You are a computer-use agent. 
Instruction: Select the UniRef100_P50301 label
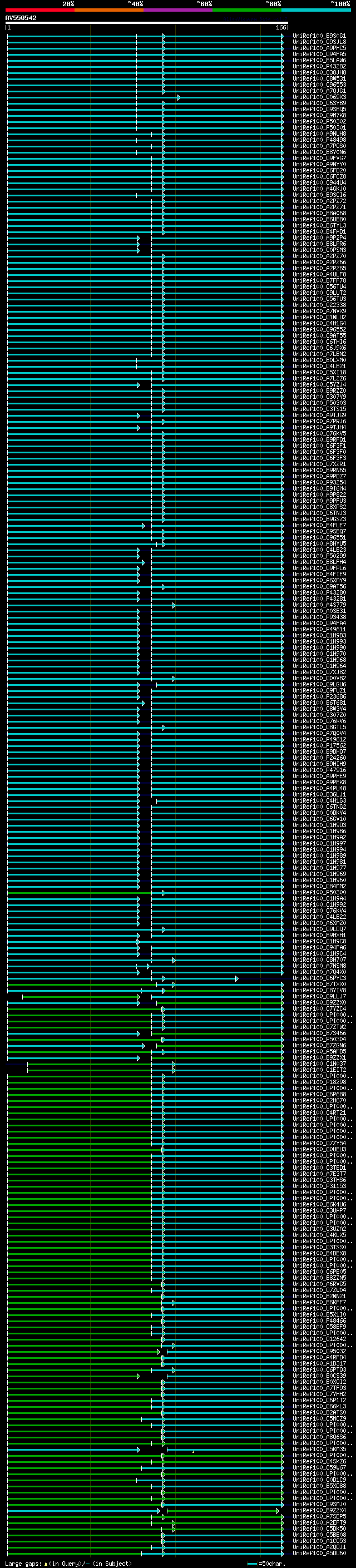click(x=319, y=127)
